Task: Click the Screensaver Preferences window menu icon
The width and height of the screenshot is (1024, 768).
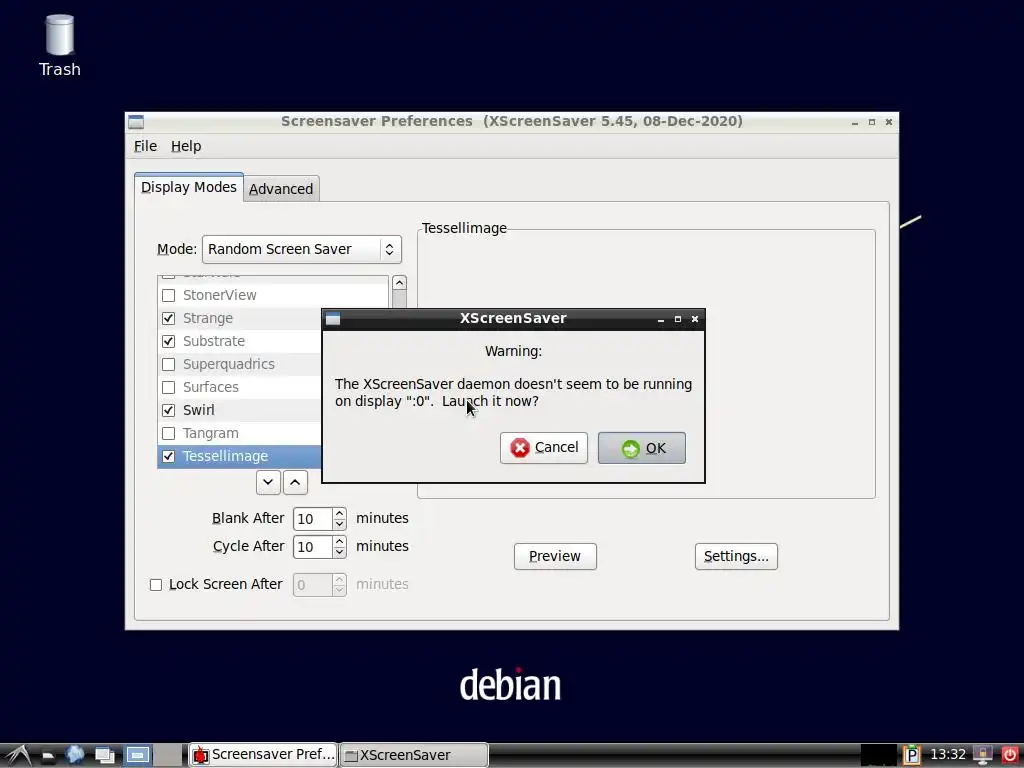Action: tap(136, 122)
